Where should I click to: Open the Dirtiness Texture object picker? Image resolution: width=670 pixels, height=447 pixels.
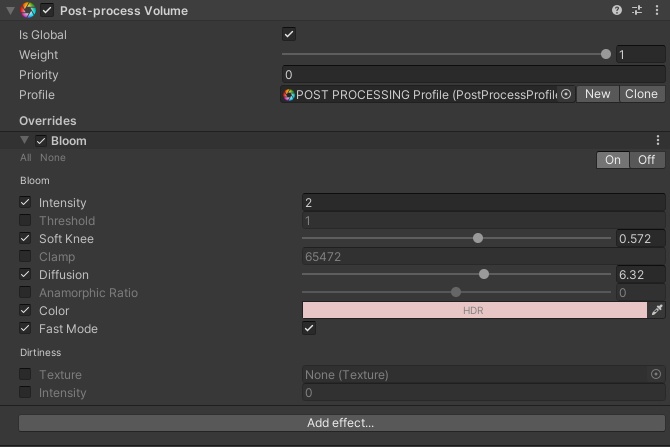656,375
